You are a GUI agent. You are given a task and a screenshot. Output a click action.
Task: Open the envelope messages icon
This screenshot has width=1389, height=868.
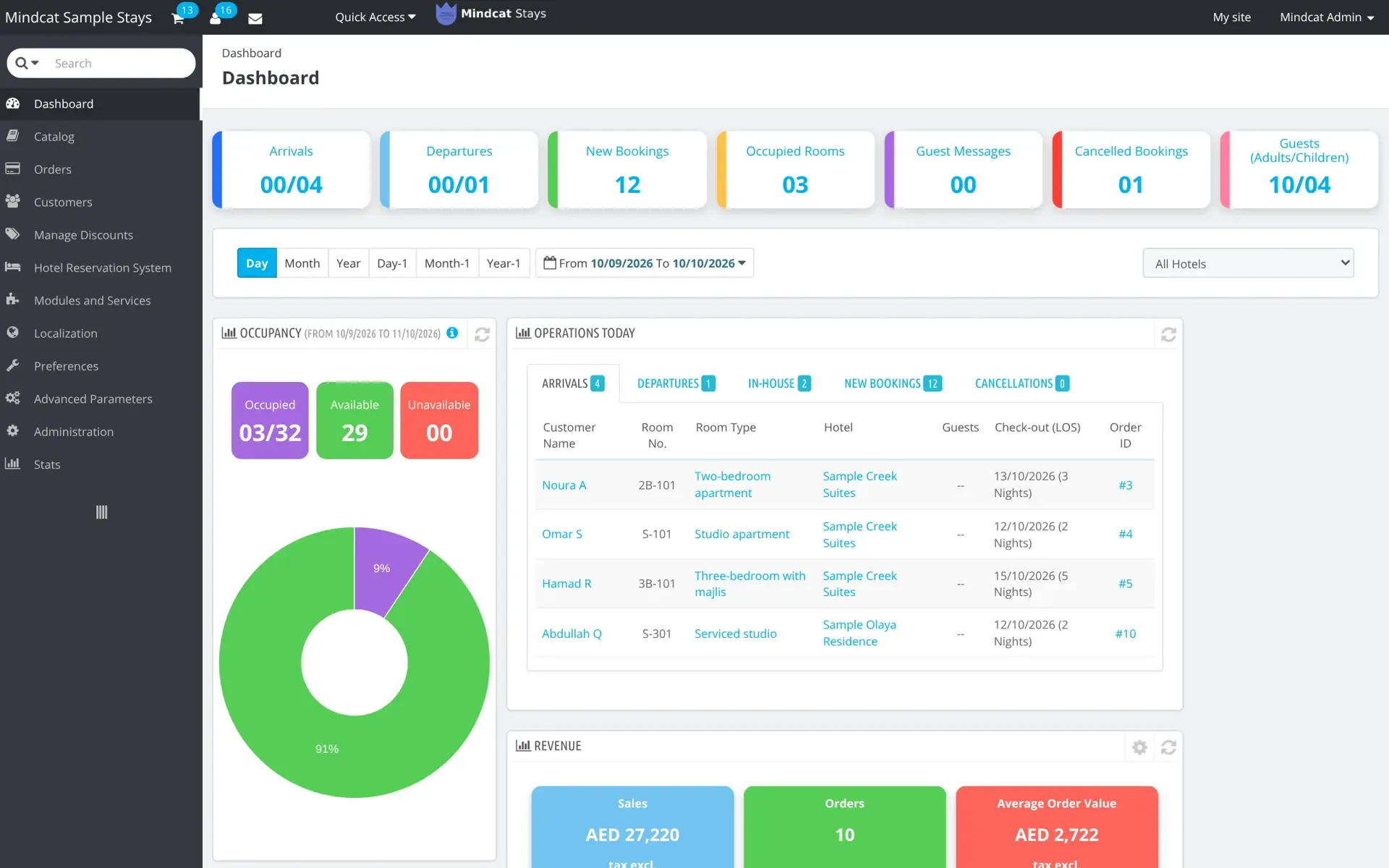[x=255, y=18]
